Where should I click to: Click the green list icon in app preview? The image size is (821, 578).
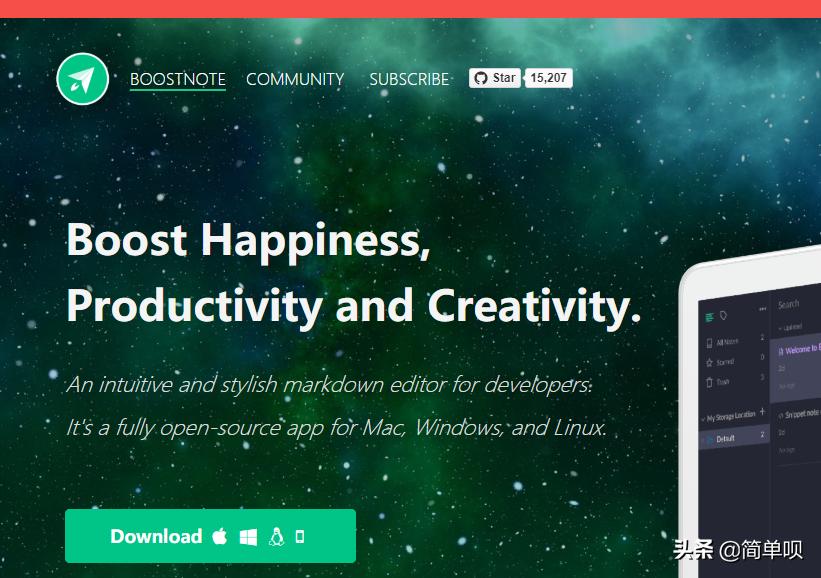[710, 317]
